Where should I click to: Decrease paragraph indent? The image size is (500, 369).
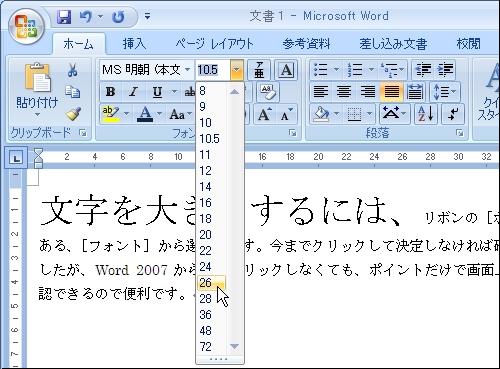423,70
